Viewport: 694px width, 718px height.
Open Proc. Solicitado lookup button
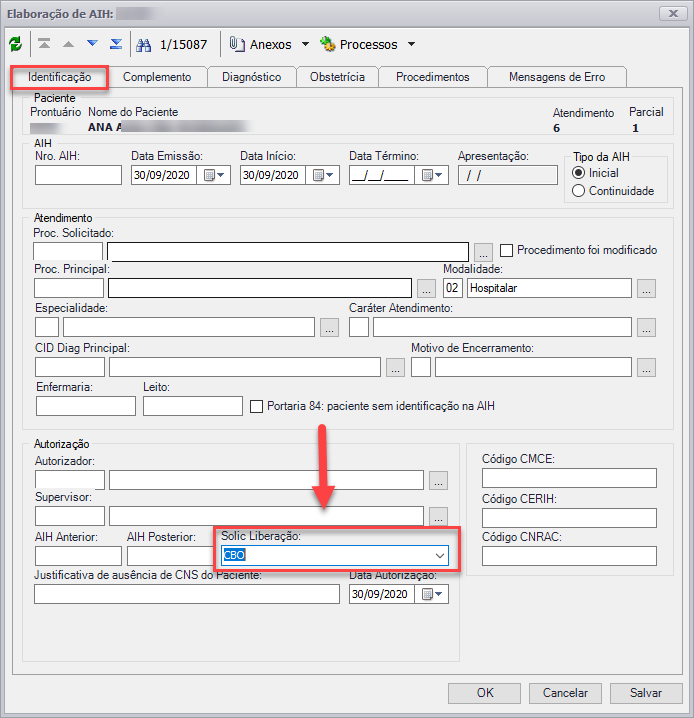tap(483, 252)
